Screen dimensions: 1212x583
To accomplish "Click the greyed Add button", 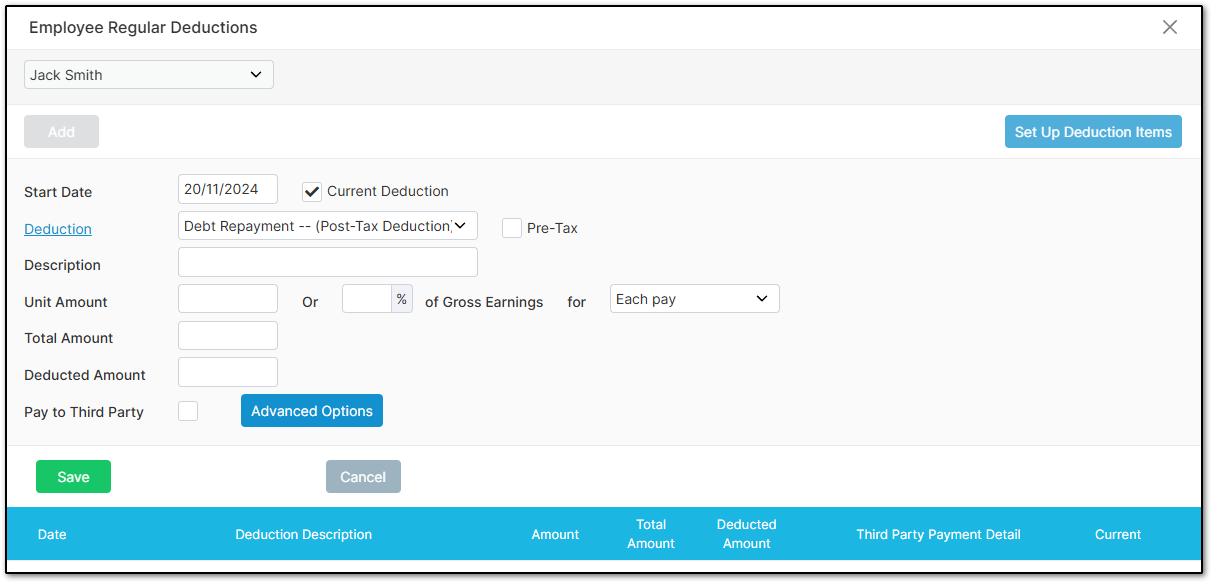I will tap(61, 132).
